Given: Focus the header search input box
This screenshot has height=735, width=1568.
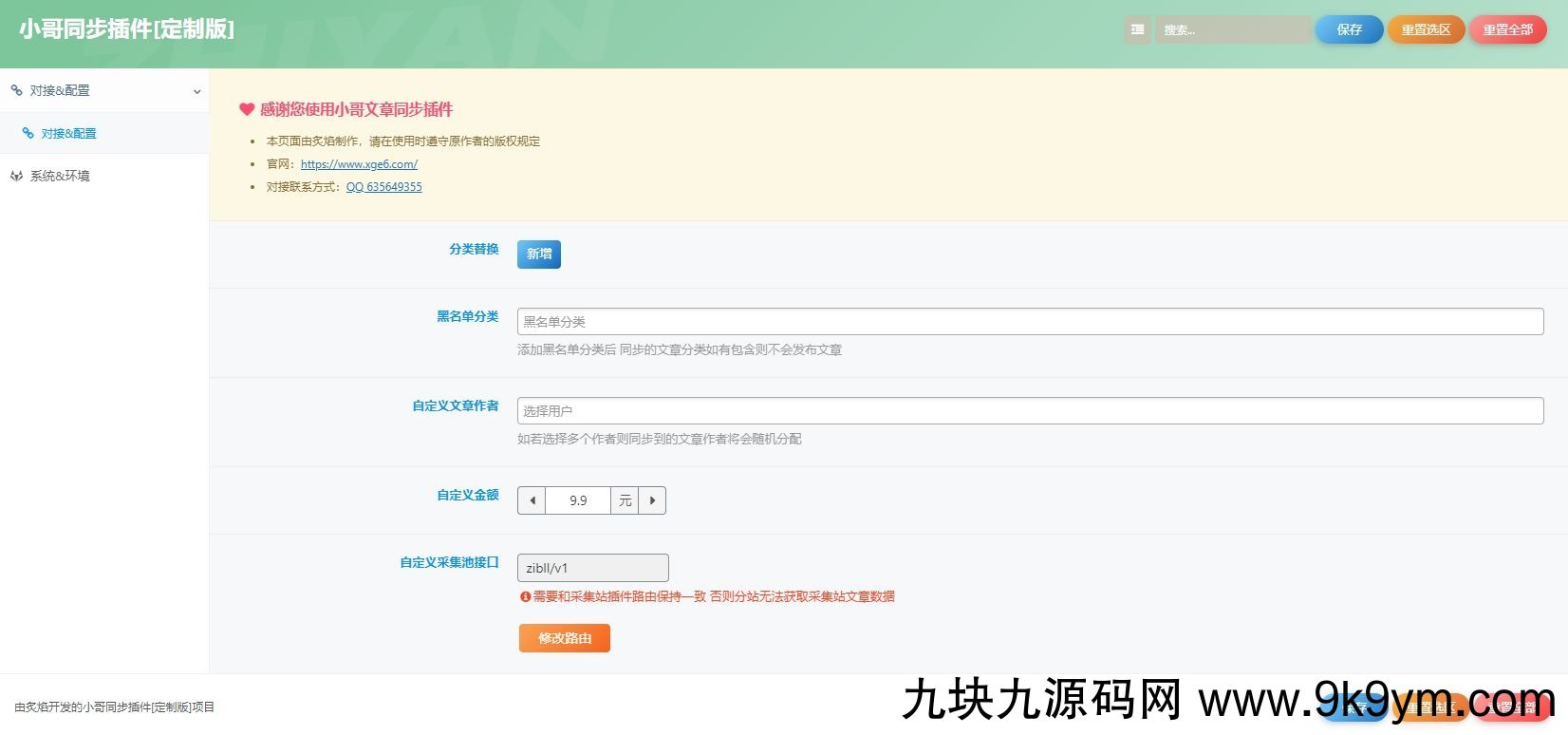Looking at the screenshot, I should click(1232, 29).
